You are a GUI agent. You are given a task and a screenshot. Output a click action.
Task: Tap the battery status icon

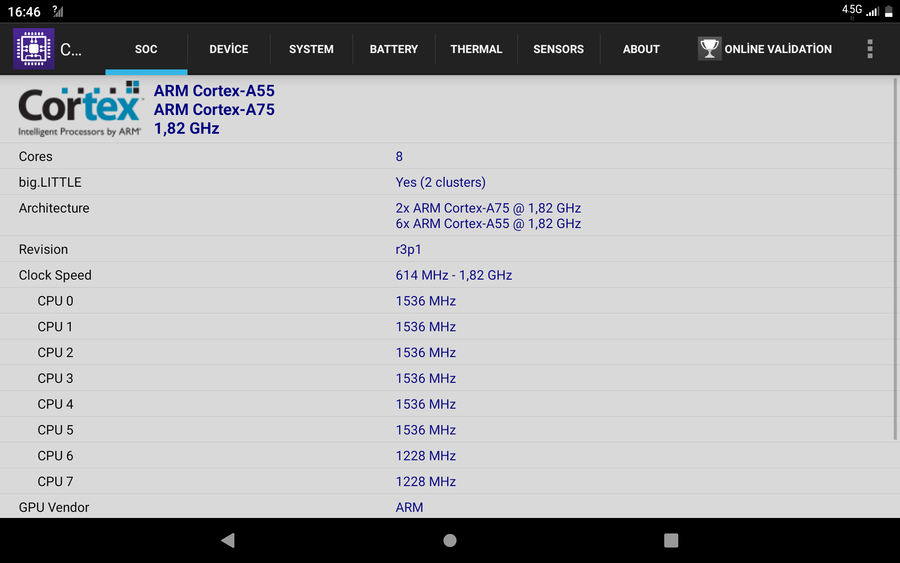coord(889,11)
